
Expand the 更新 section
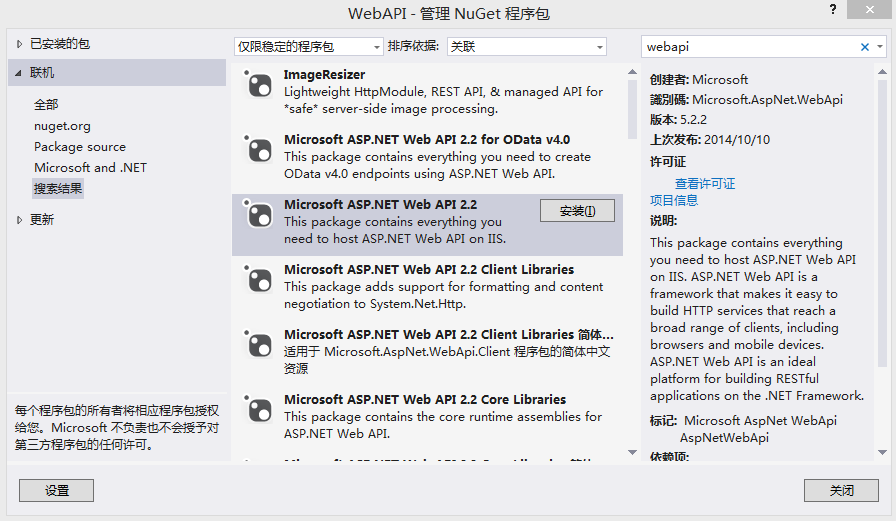pyautogui.click(x=19, y=220)
